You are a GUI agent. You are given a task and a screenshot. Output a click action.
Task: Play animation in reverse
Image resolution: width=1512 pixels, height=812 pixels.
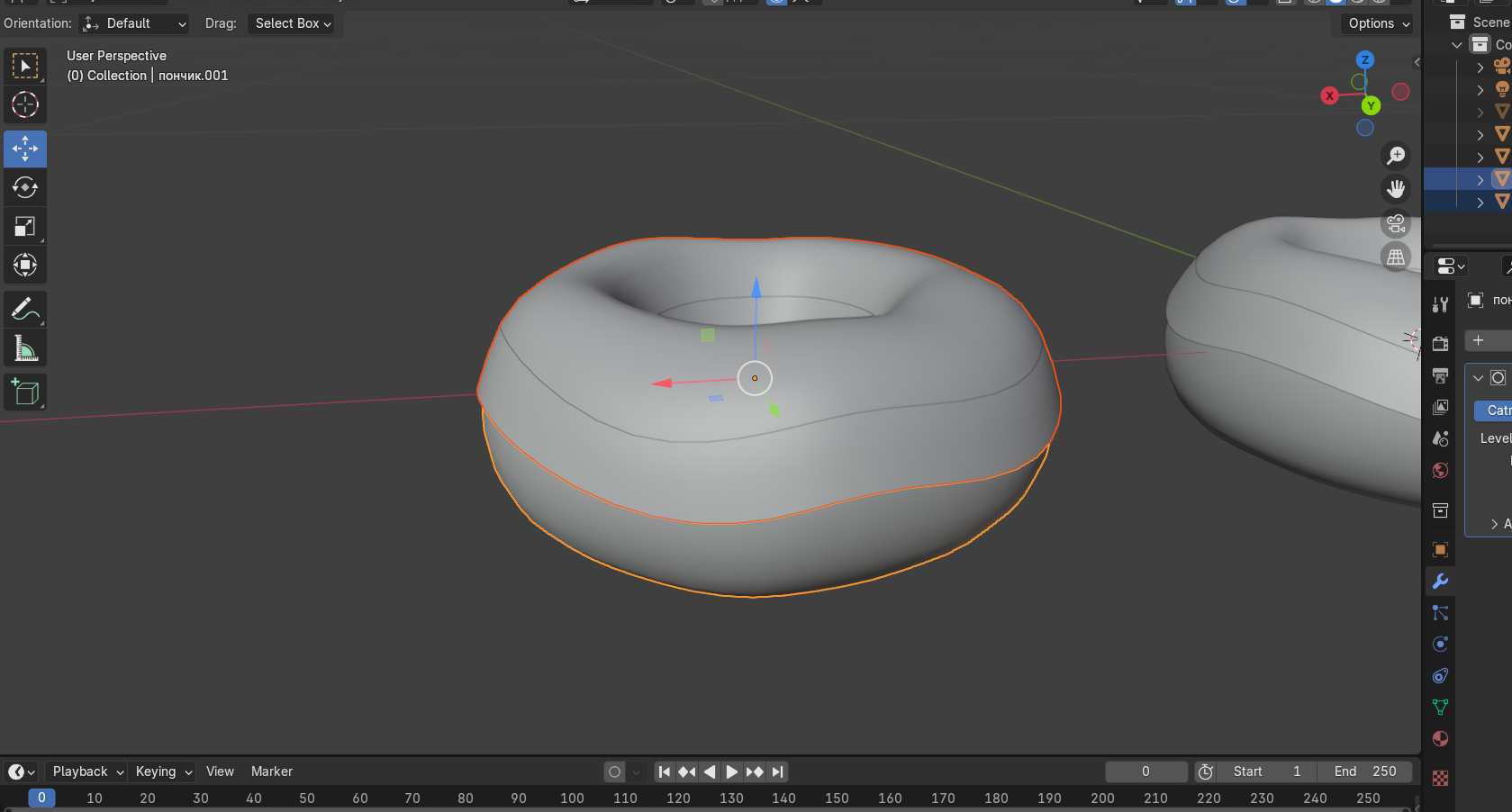[x=710, y=771]
